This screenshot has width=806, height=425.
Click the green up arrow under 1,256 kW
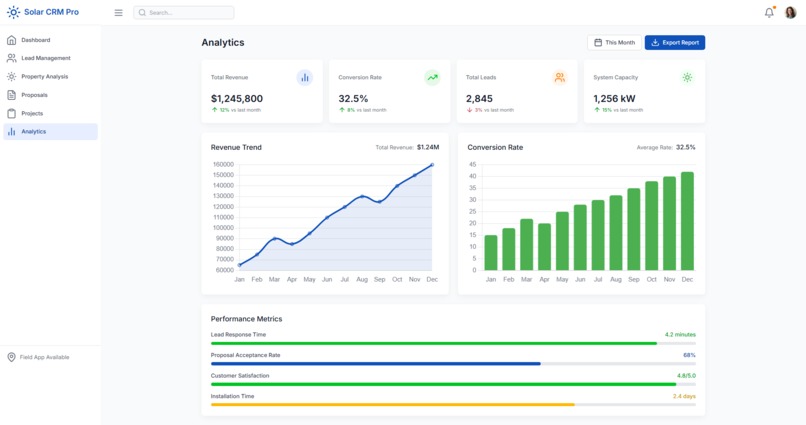(x=597, y=110)
